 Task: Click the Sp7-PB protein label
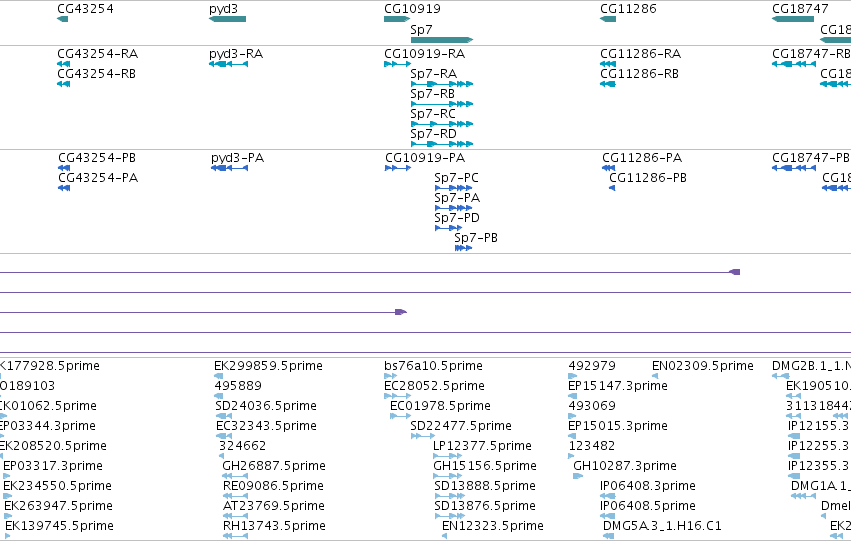coord(476,238)
